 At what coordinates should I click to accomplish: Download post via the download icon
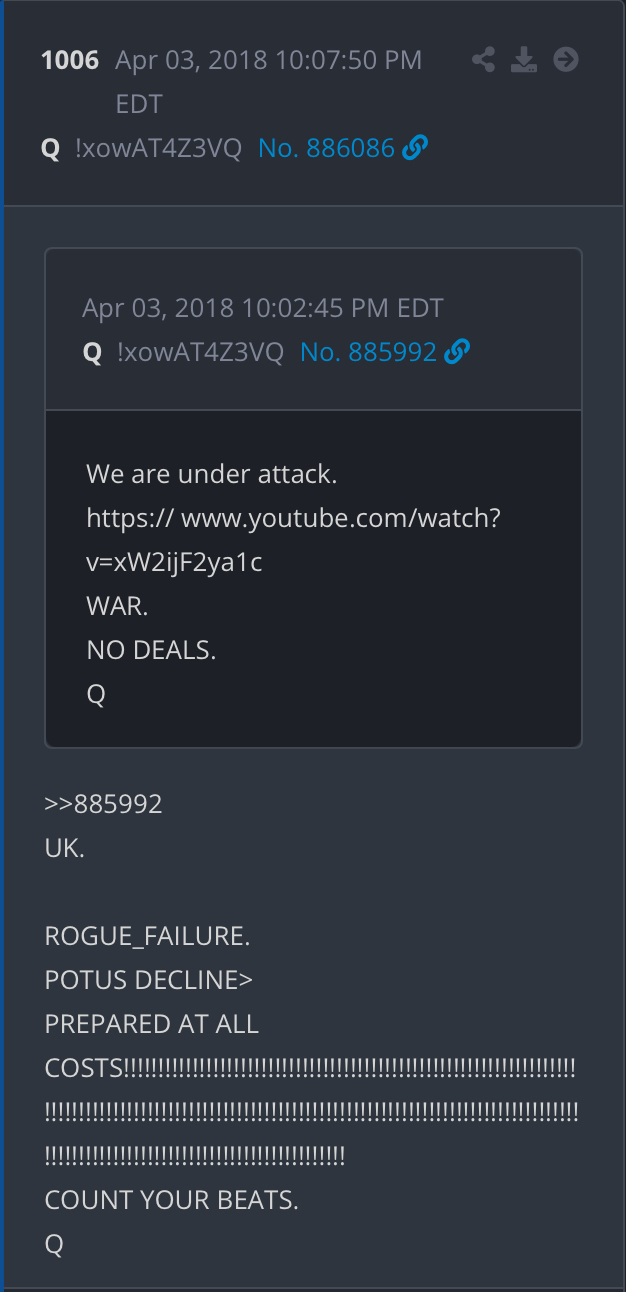click(x=524, y=60)
